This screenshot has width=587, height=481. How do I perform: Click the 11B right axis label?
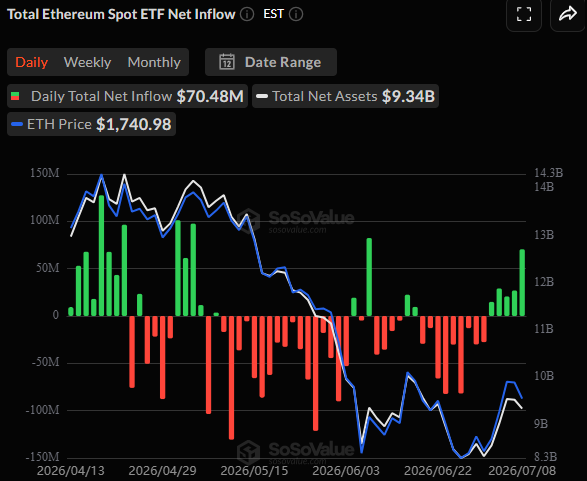click(544, 329)
